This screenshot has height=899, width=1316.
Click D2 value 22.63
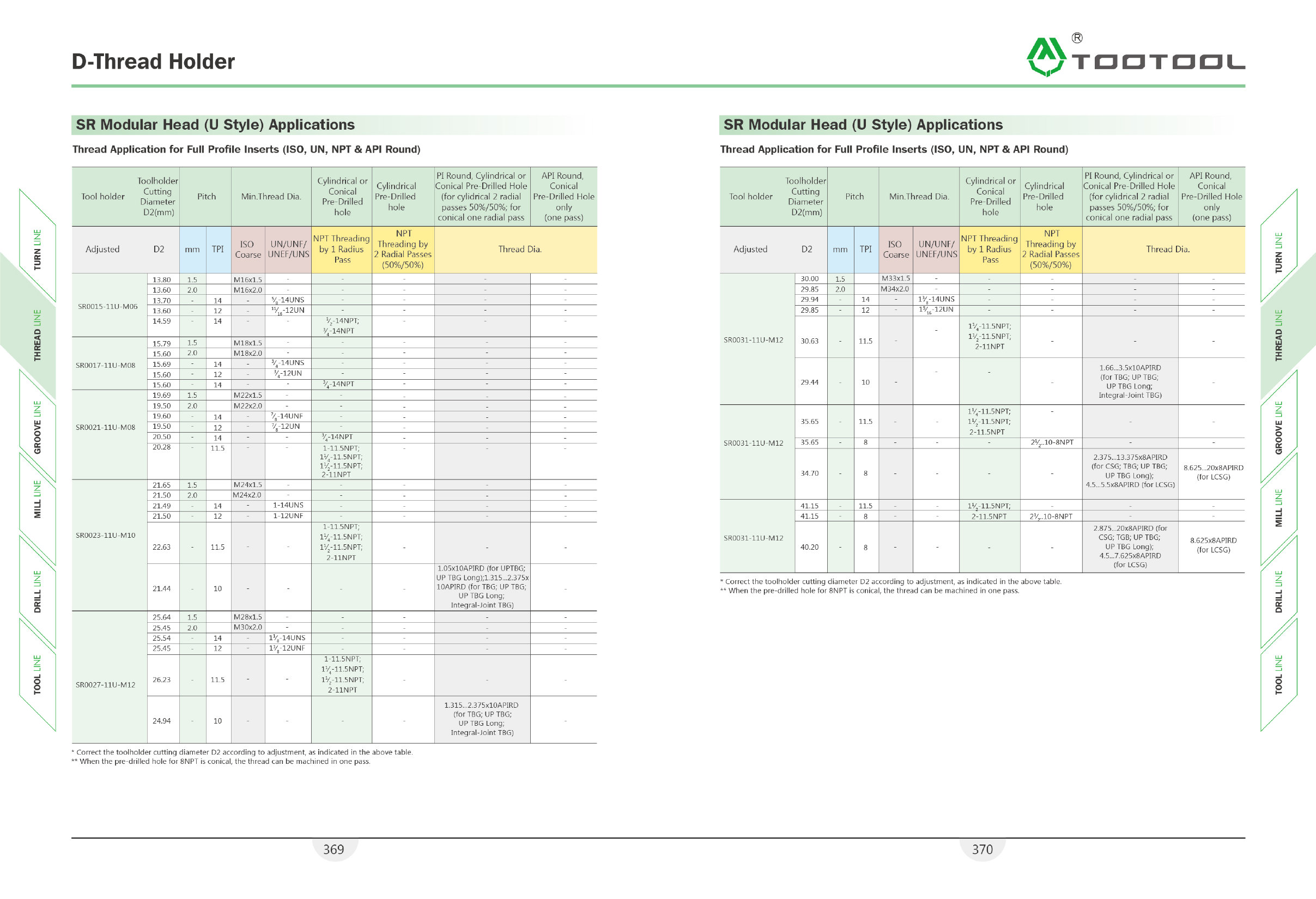[161, 547]
